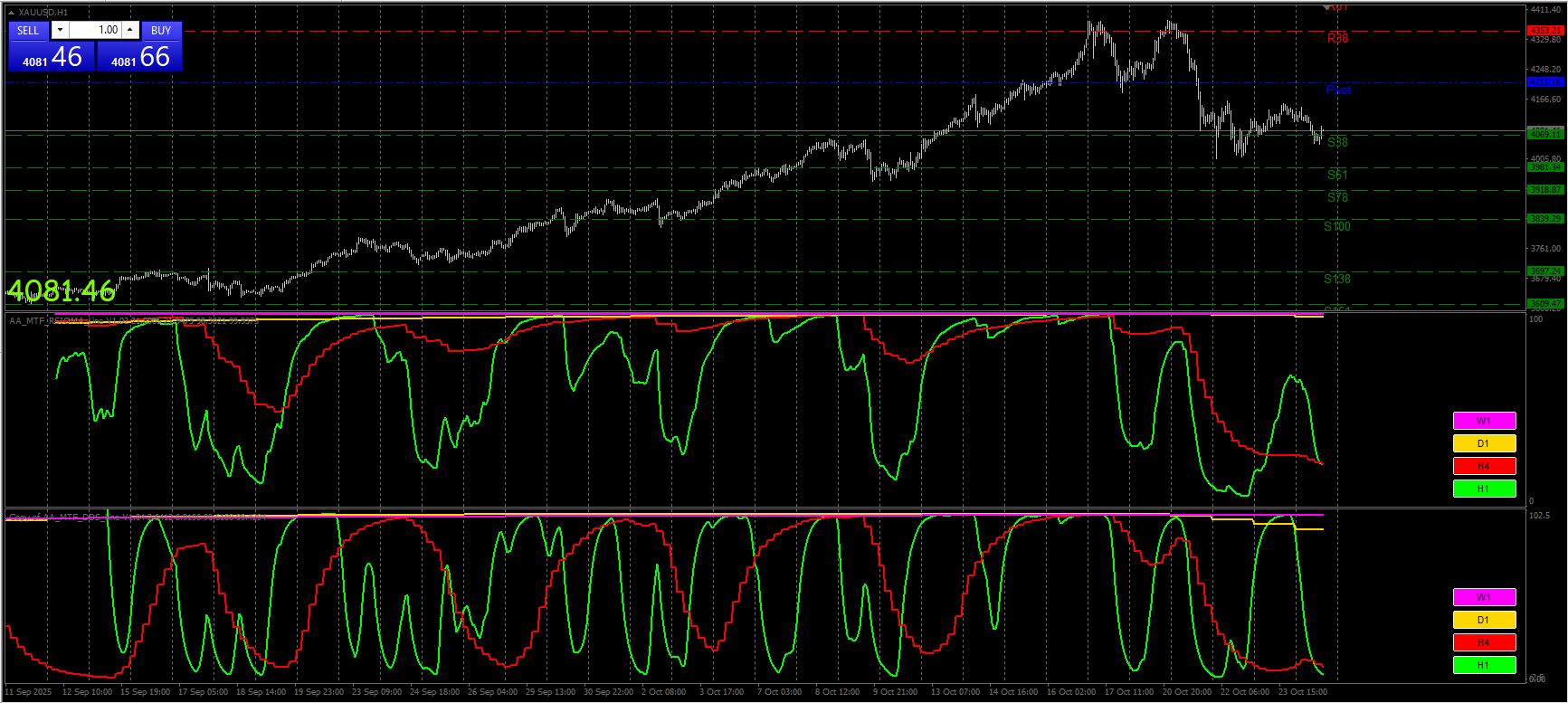
Task: Toggle green H1 button in upper indicator panel
Action: click(1484, 489)
